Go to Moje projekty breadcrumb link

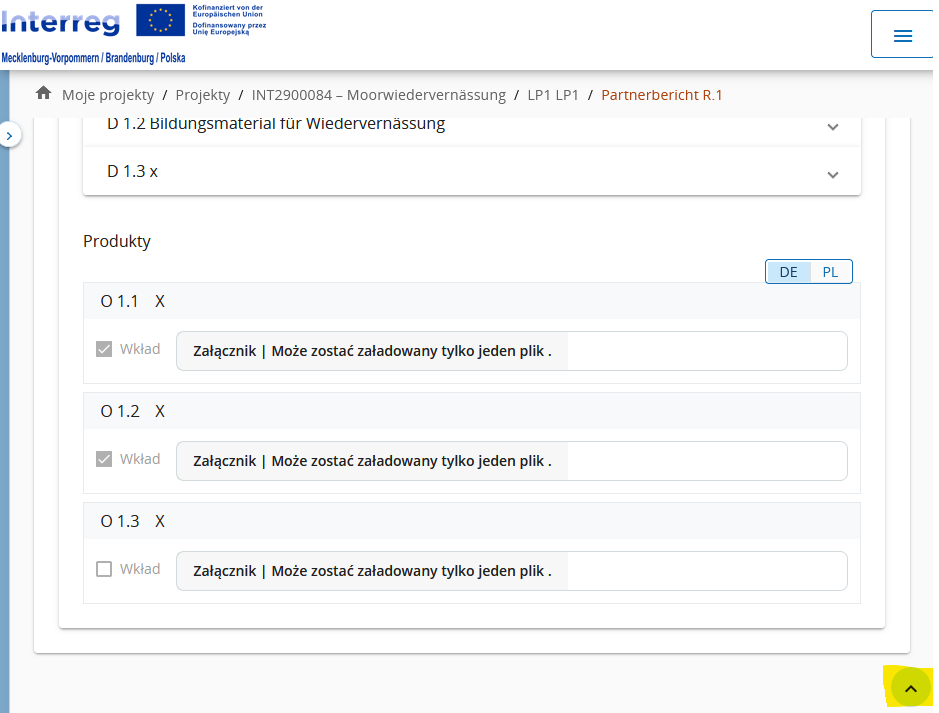tap(108, 95)
